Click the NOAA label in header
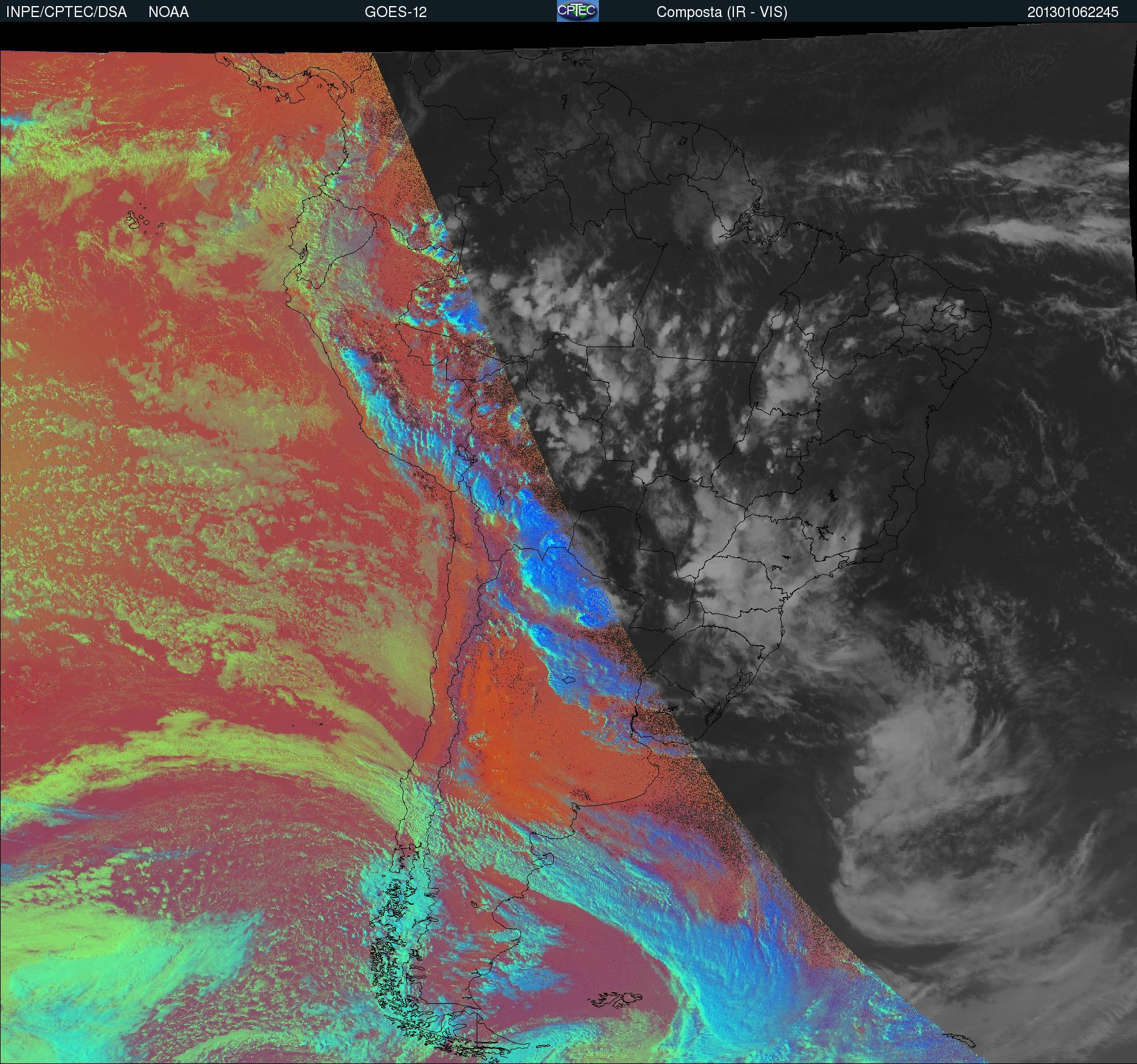 point(168,12)
